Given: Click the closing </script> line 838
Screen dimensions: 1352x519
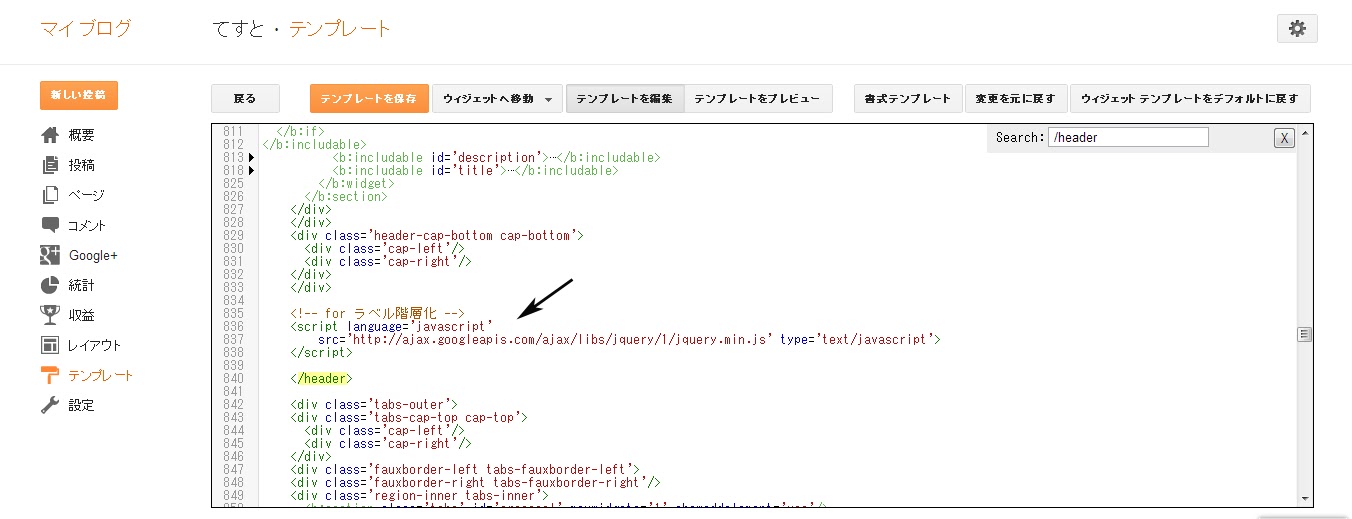Looking at the screenshot, I should pos(321,353).
